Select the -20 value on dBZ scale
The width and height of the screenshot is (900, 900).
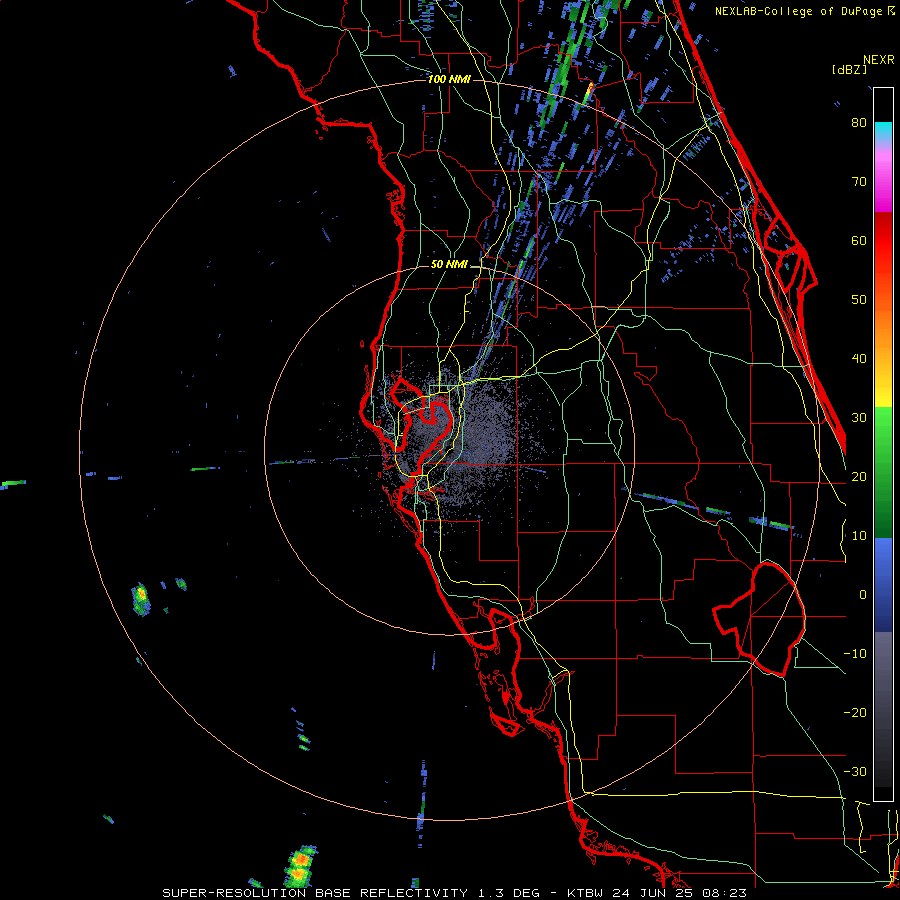(x=855, y=713)
